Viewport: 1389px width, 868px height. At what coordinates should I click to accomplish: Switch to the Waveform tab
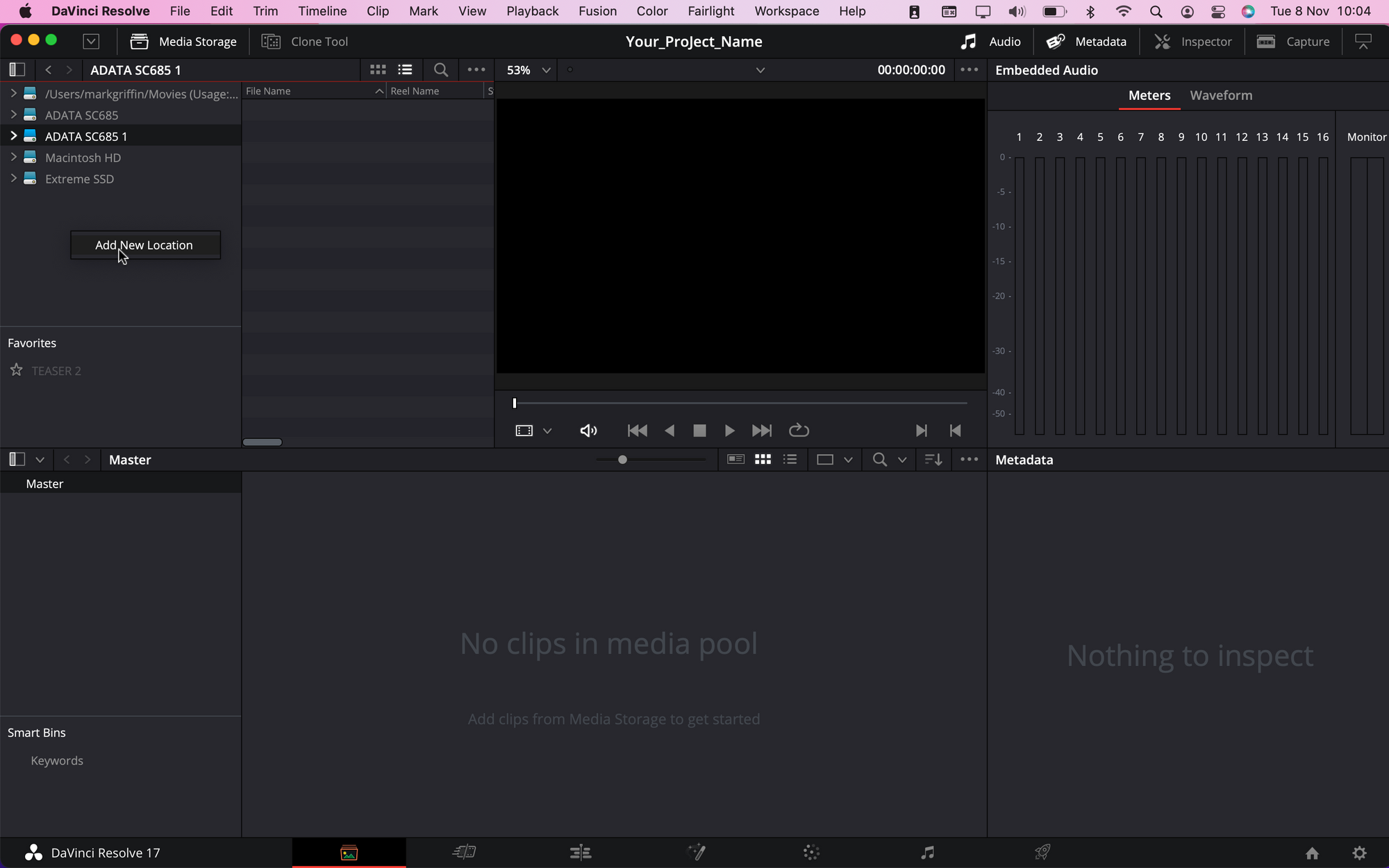pyautogui.click(x=1221, y=96)
